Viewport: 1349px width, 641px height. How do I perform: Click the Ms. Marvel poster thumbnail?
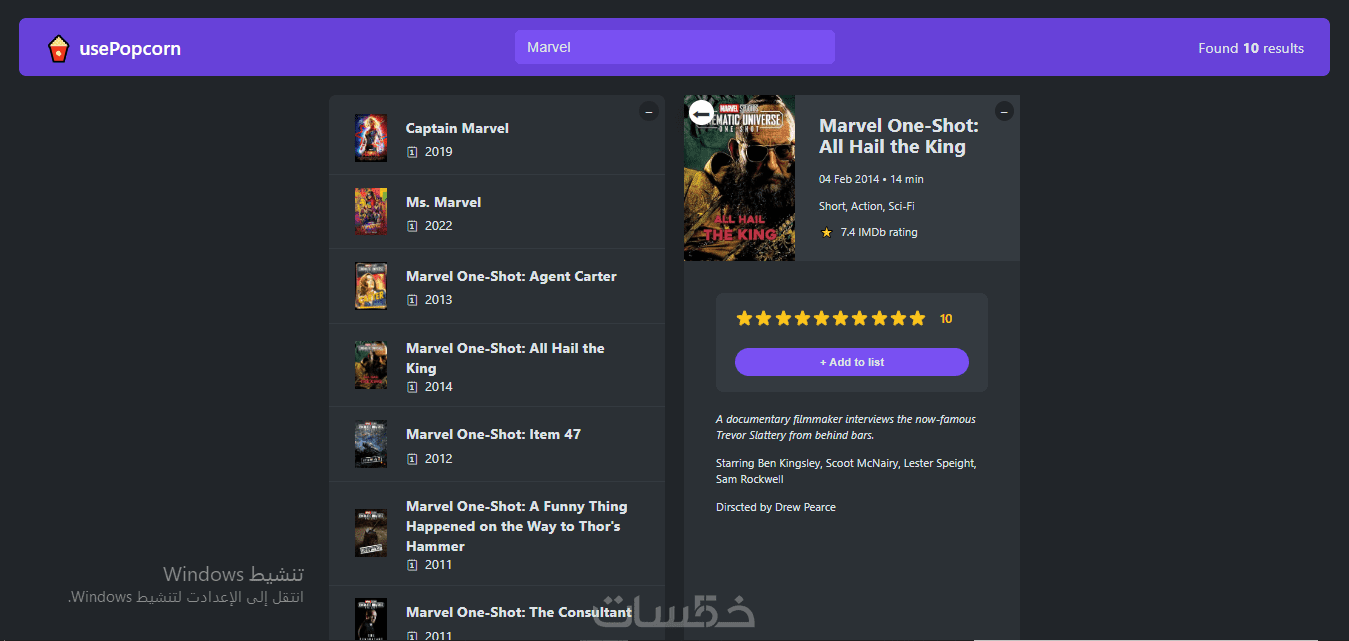[x=371, y=212]
